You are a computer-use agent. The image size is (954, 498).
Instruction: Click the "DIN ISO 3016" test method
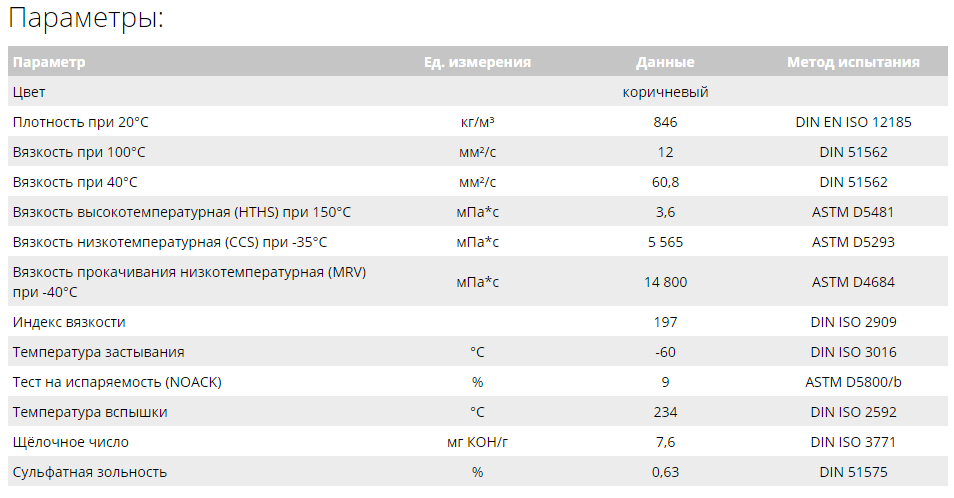click(853, 352)
